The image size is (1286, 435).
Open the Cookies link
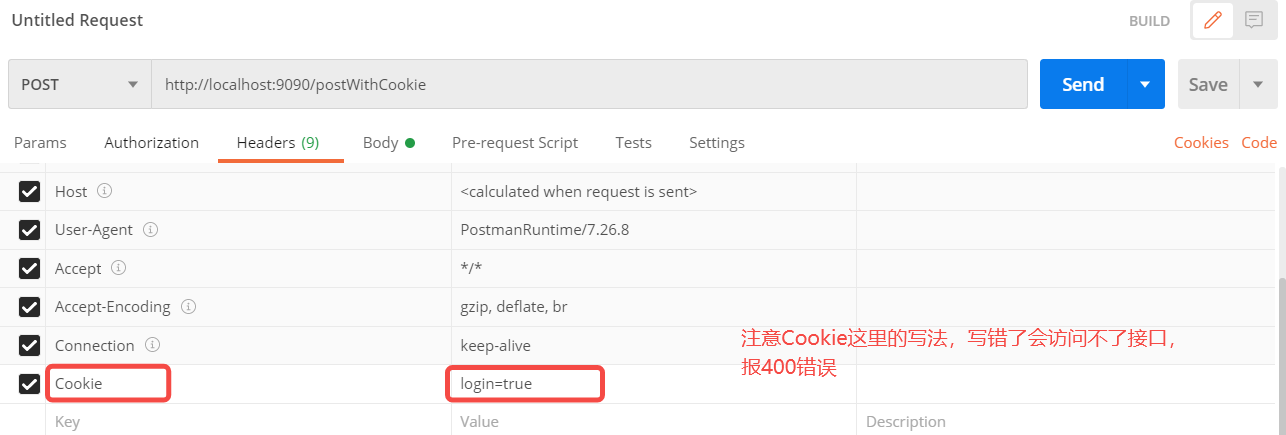click(x=1201, y=143)
